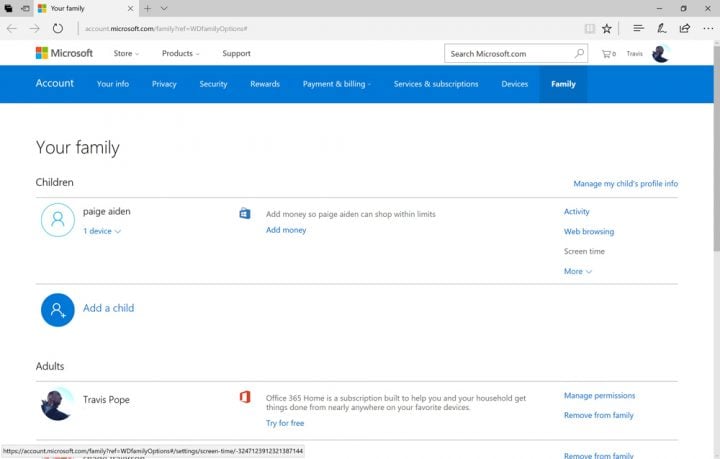Open Manage my child's profile info

pos(625,184)
